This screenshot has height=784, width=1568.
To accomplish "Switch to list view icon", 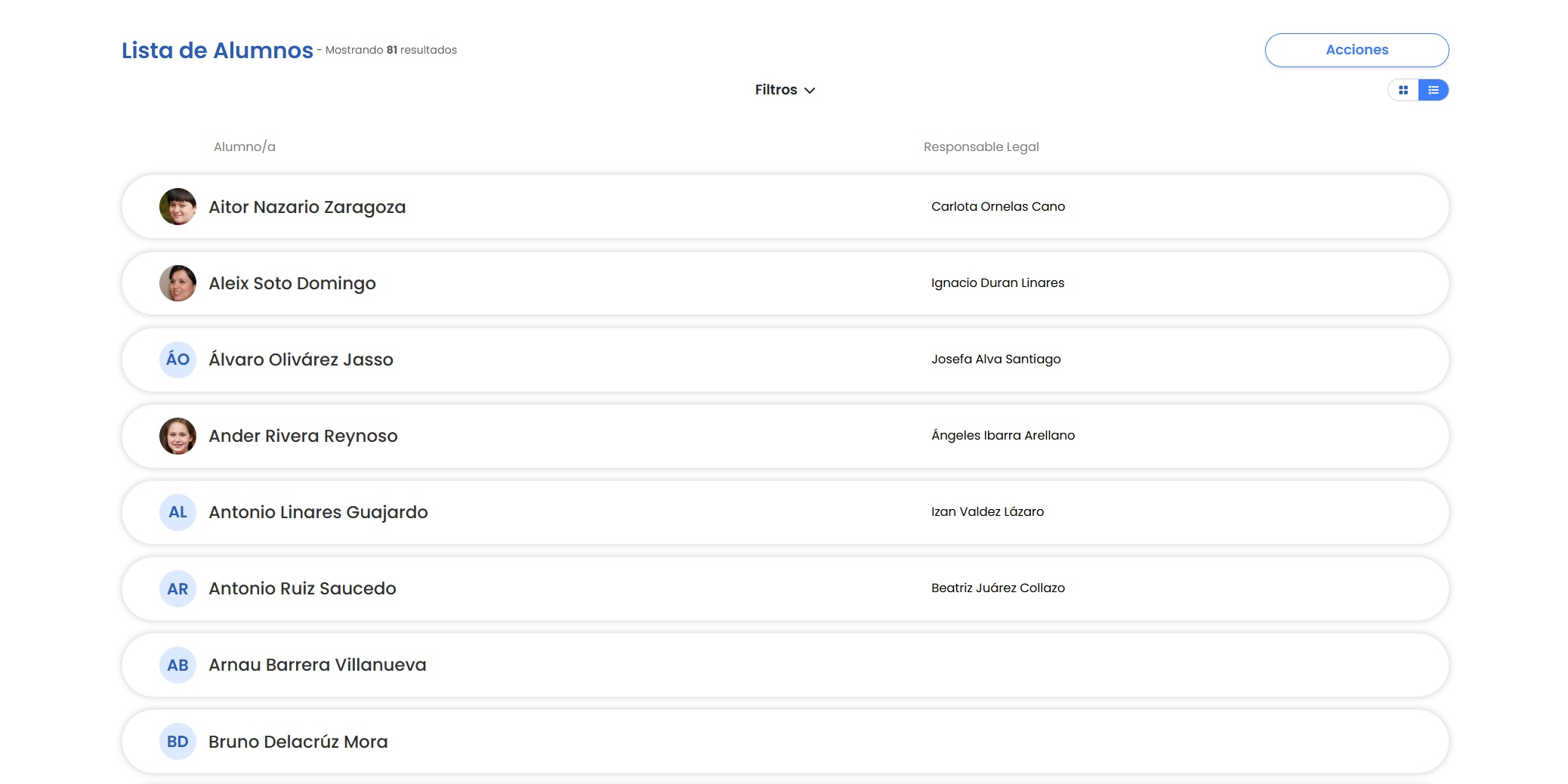I will click(x=1434, y=90).
